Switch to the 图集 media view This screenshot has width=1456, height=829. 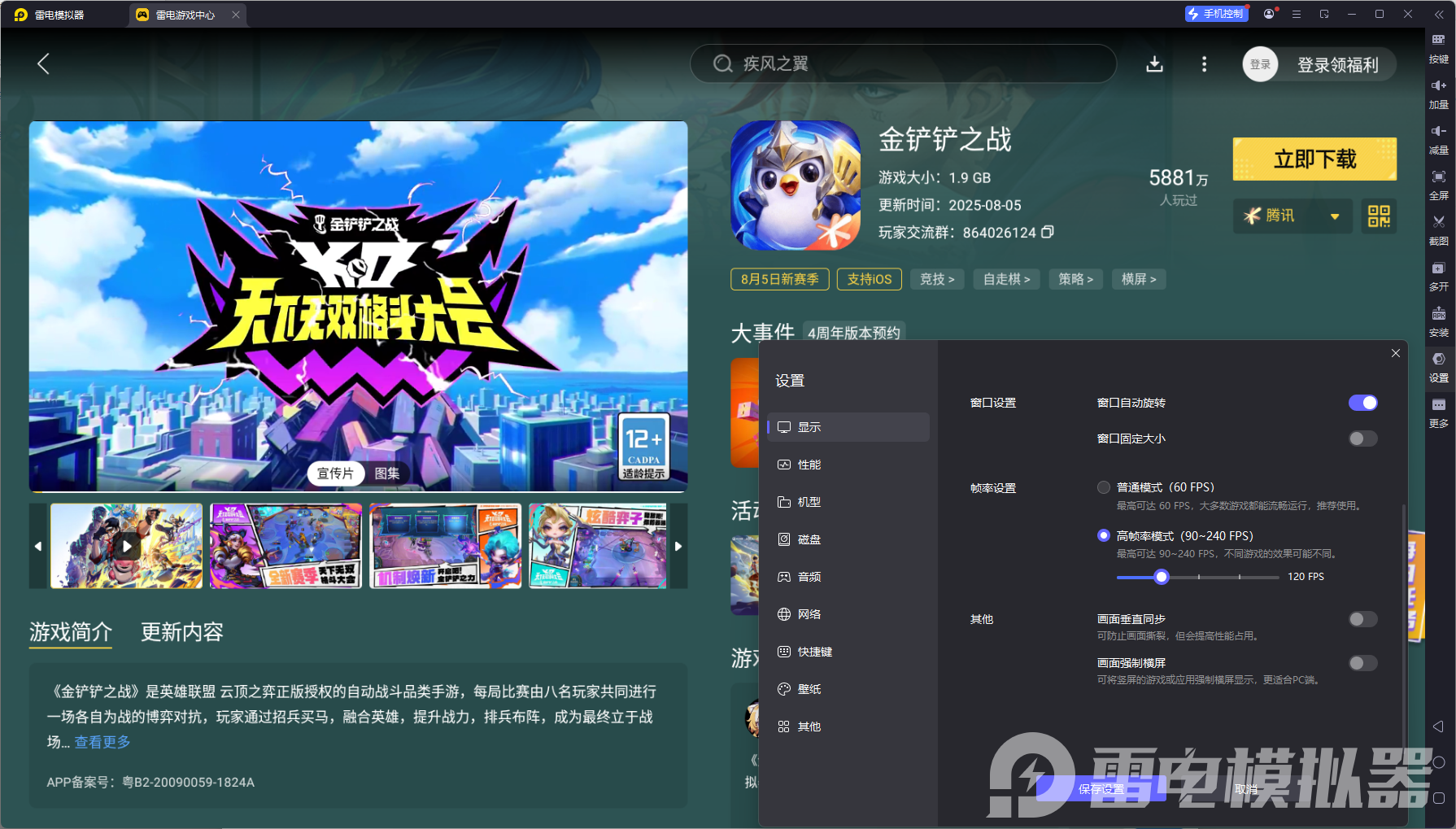(x=387, y=473)
